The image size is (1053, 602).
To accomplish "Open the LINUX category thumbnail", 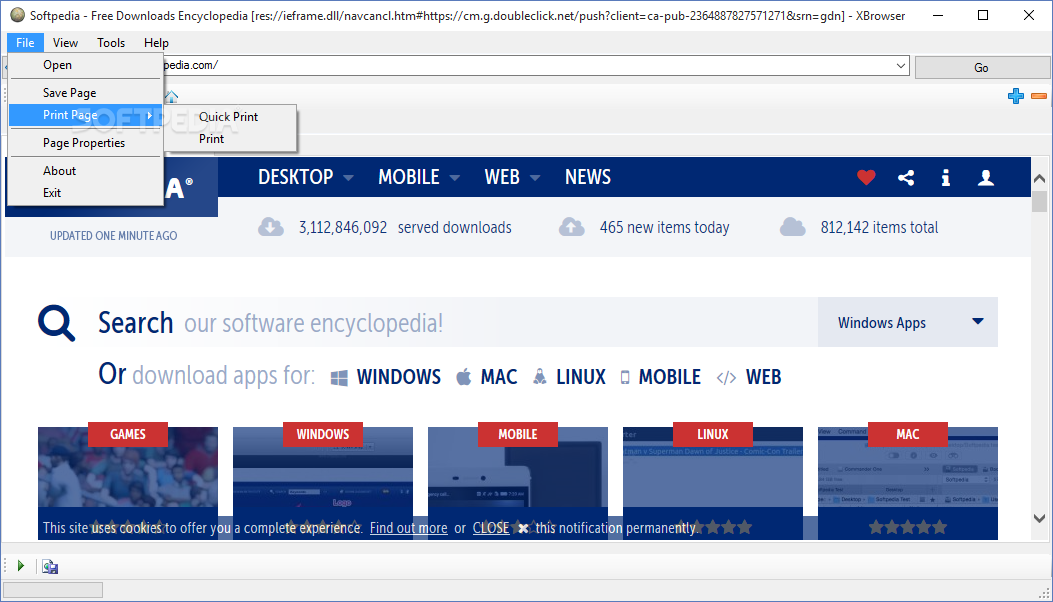I will (713, 483).
